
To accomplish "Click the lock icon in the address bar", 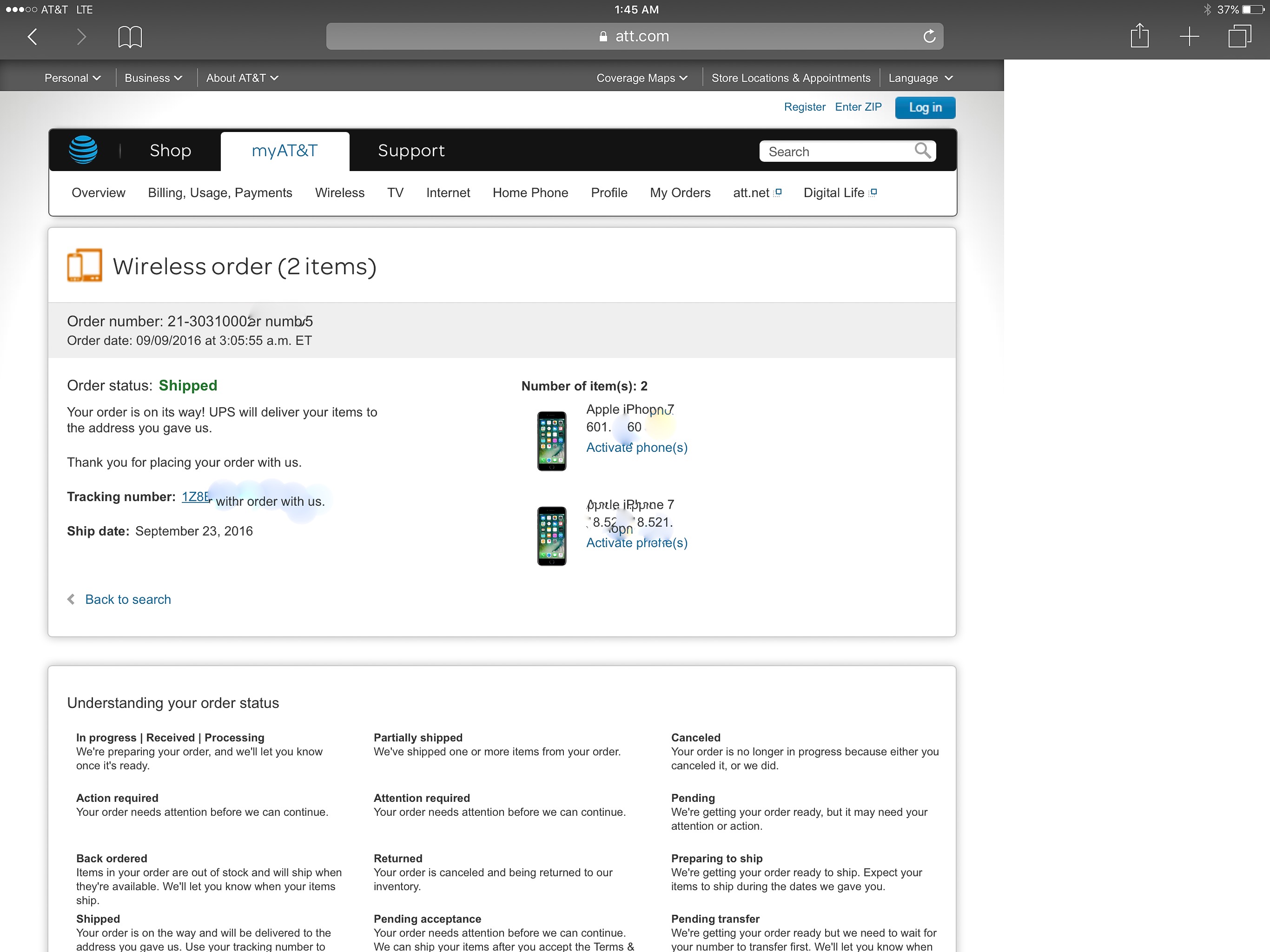I will (603, 36).
